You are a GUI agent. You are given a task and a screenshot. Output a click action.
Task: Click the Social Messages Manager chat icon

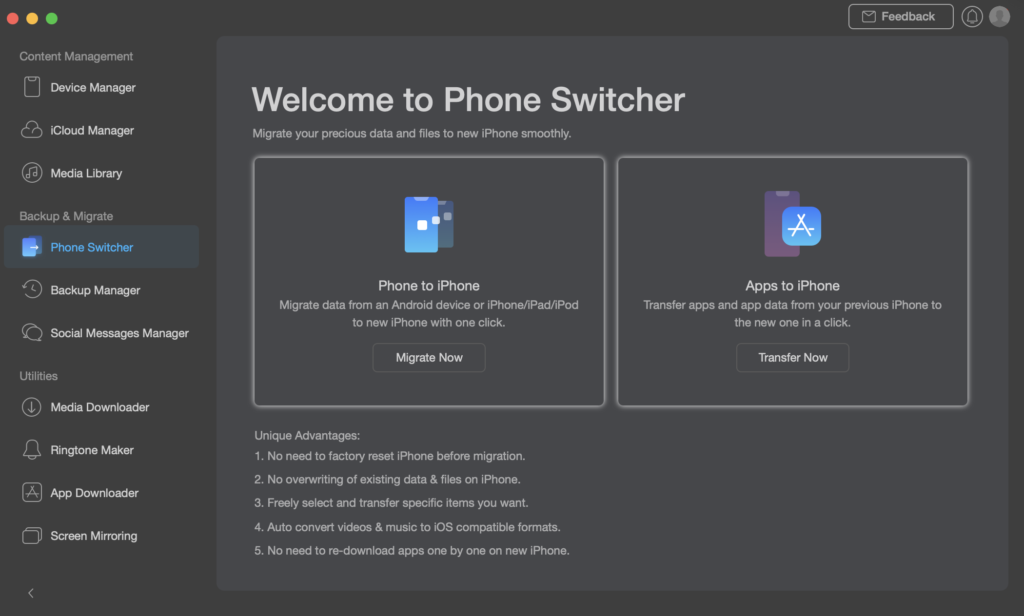(x=32, y=333)
